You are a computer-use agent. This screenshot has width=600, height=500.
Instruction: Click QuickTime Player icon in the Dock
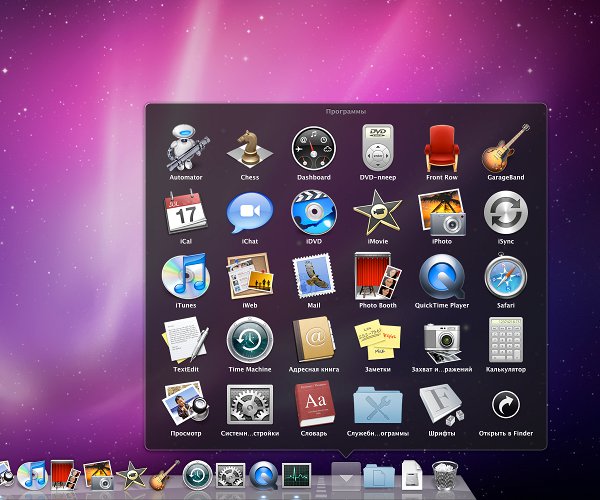pos(264,475)
